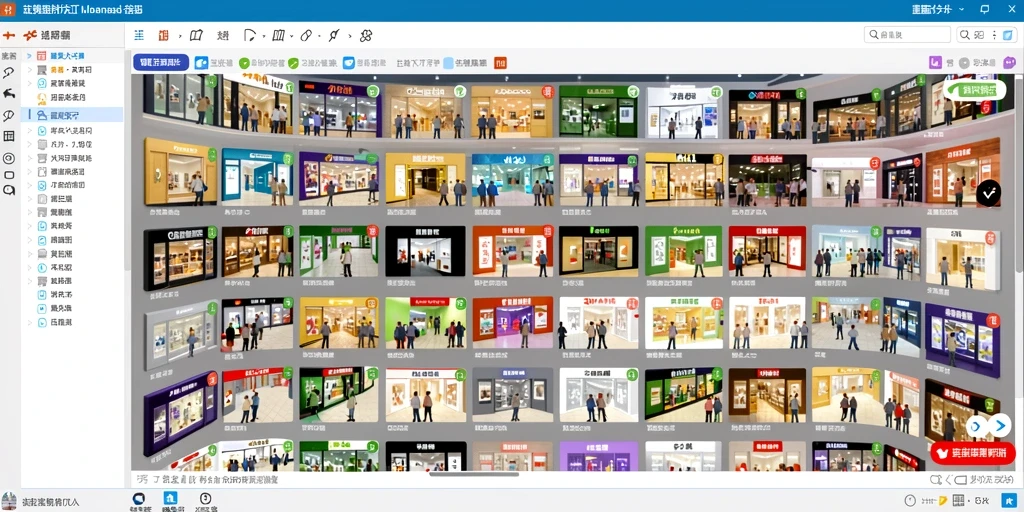Screen dimensions: 1024x512
Task: Click the blue list-view icon in the top toolbar
Action: pos(139,35)
